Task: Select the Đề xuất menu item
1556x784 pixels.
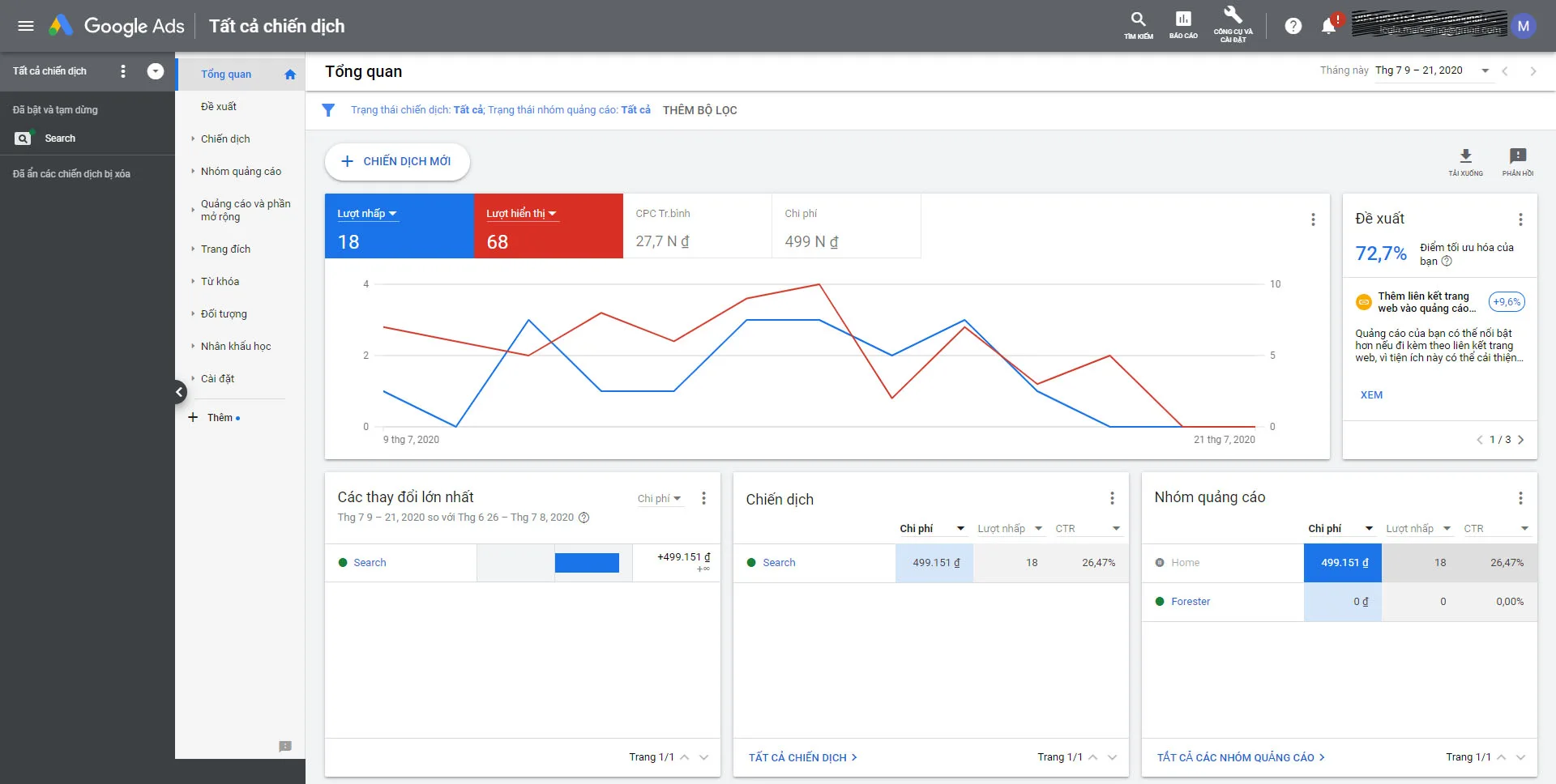Action: (x=219, y=107)
